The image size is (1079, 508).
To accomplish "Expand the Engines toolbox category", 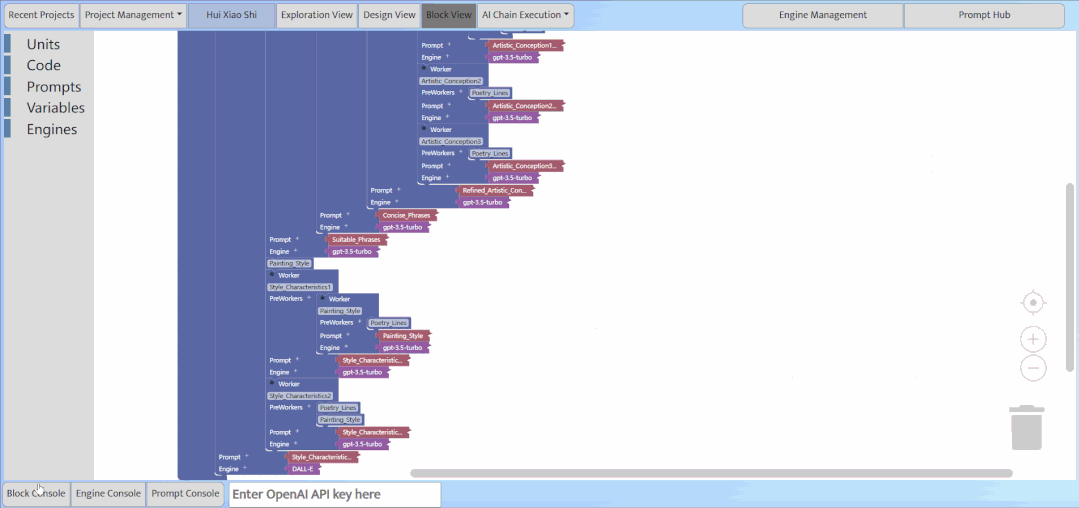I will pyautogui.click(x=52, y=129).
